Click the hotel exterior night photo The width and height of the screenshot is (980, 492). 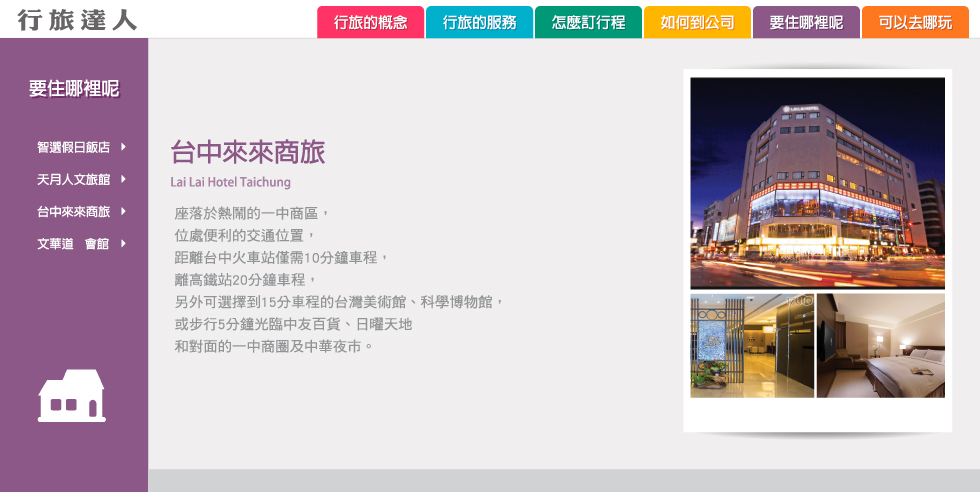pyautogui.click(x=818, y=183)
